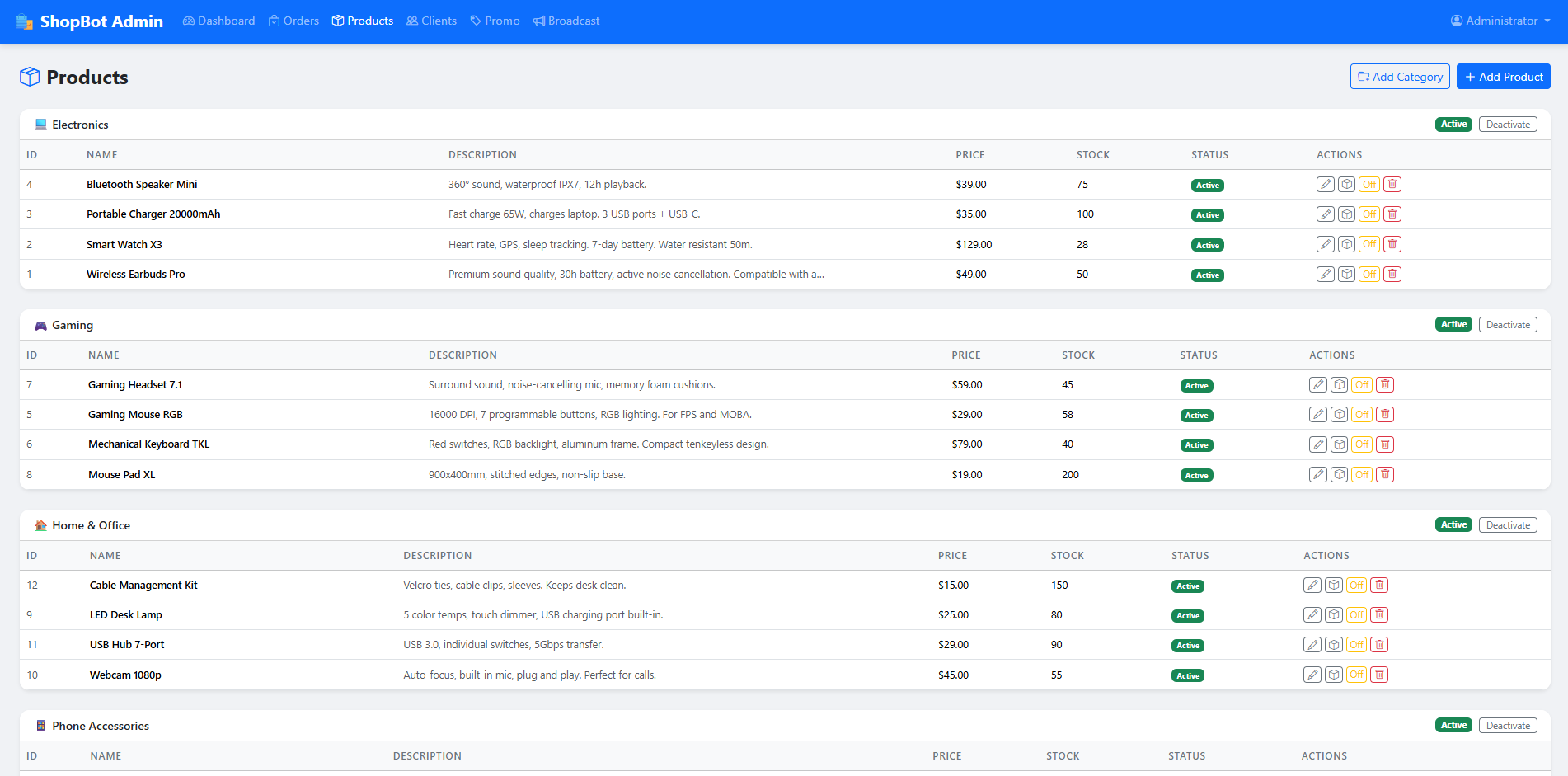Open stock box icon for USB Hub 7-Port
The image size is (1568, 776).
click(1334, 645)
